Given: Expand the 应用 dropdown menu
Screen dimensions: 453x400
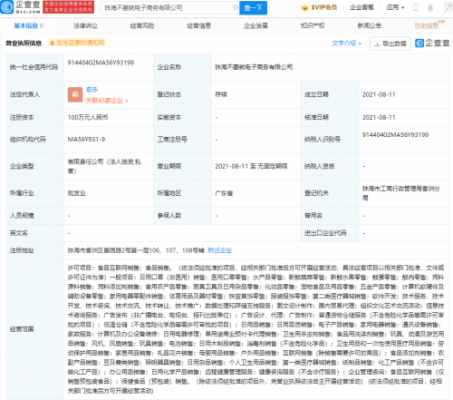Looking at the screenshot, I should [395, 7].
